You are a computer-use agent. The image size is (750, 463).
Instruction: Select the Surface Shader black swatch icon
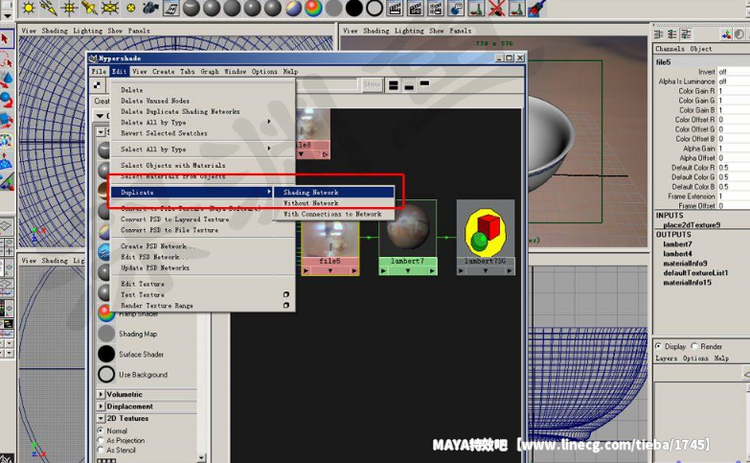106,354
